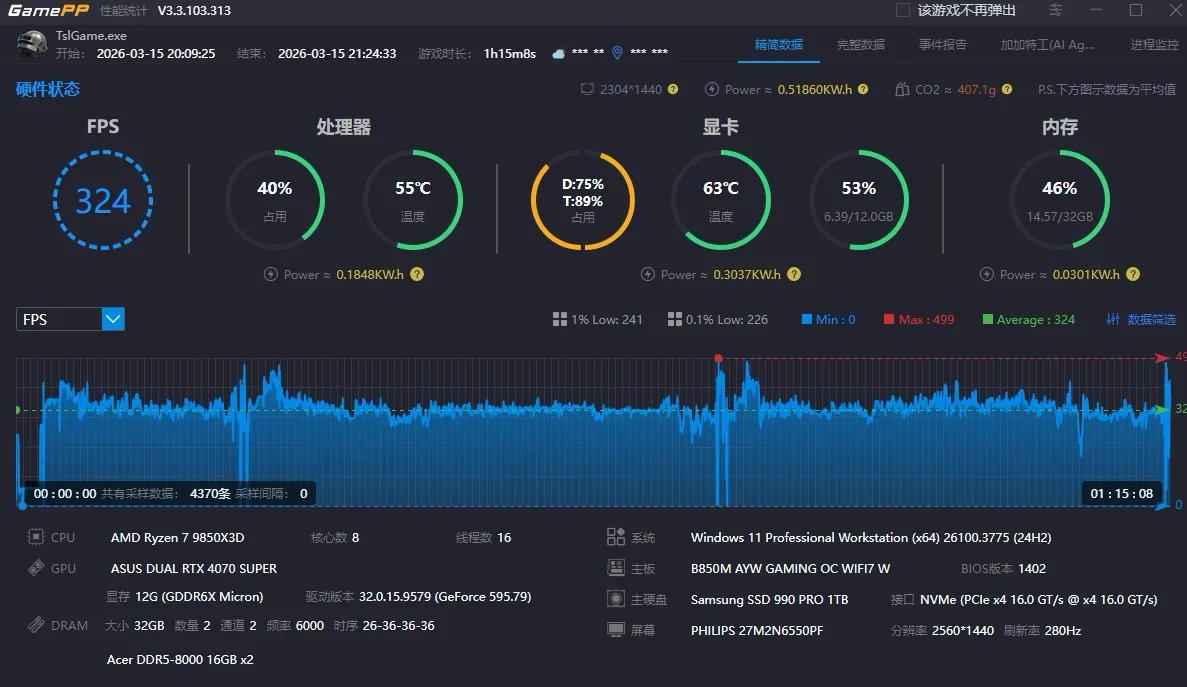Click the 4370条 sample count value
The image size is (1187, 687).
pyautogui.click(x=210, y=493)
